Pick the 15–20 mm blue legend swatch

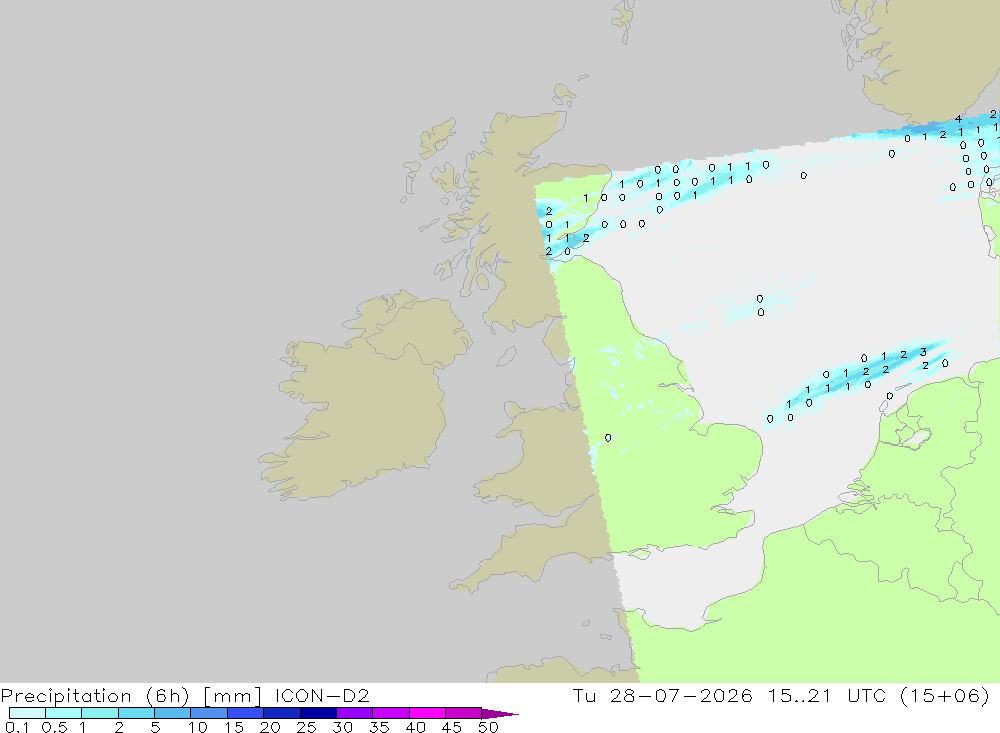245,713
